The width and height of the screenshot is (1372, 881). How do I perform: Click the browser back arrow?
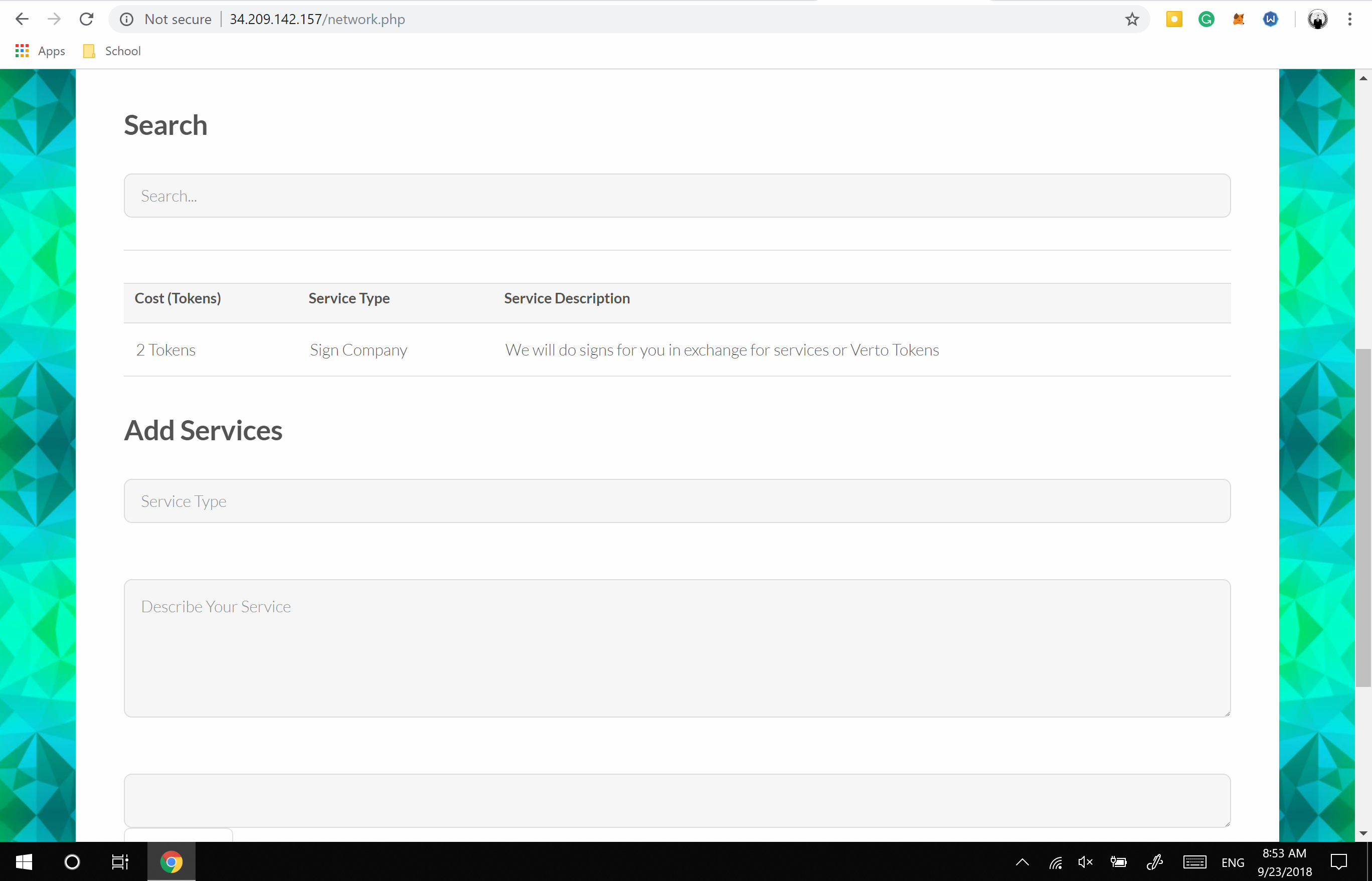point(22,19)
